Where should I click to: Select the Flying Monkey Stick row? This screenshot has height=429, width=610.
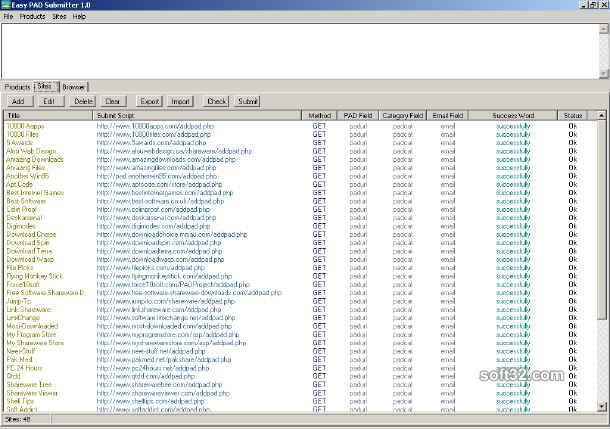300,276
